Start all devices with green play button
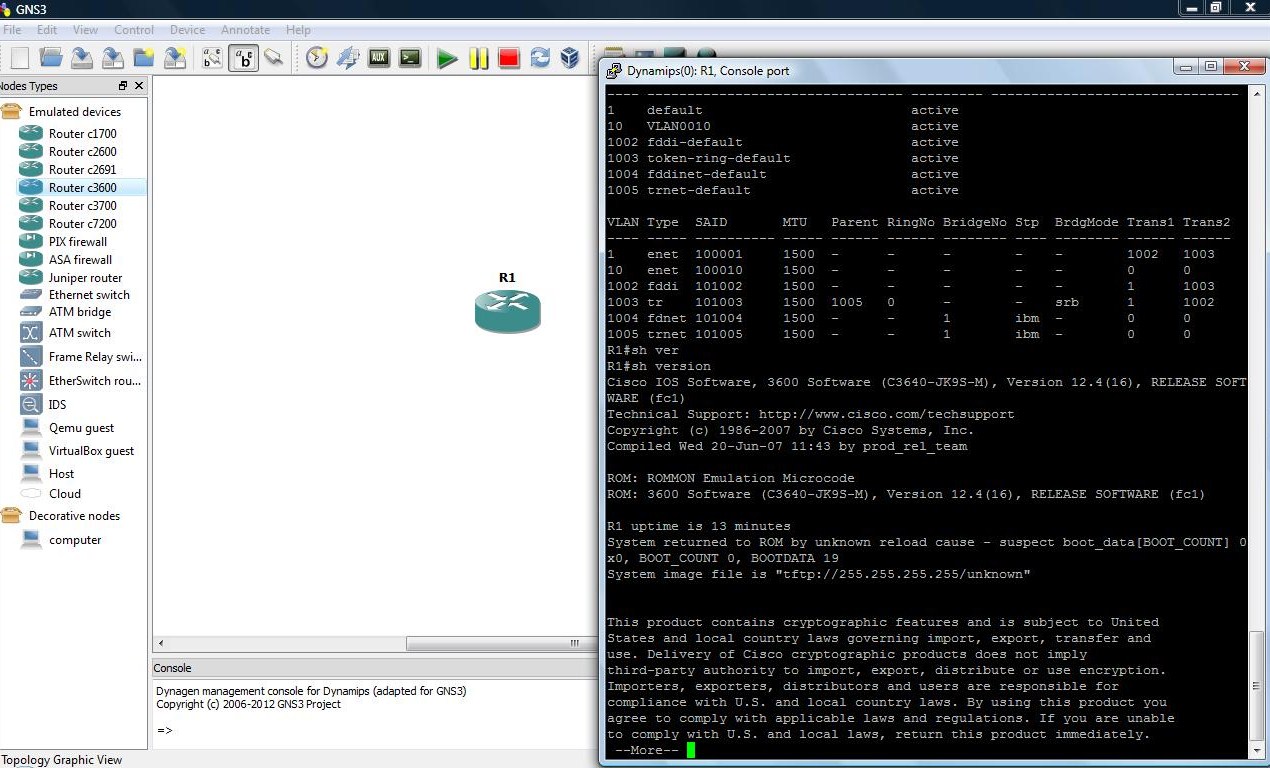The width and height of the screenshot is (1270, 768). pos(447,59)
